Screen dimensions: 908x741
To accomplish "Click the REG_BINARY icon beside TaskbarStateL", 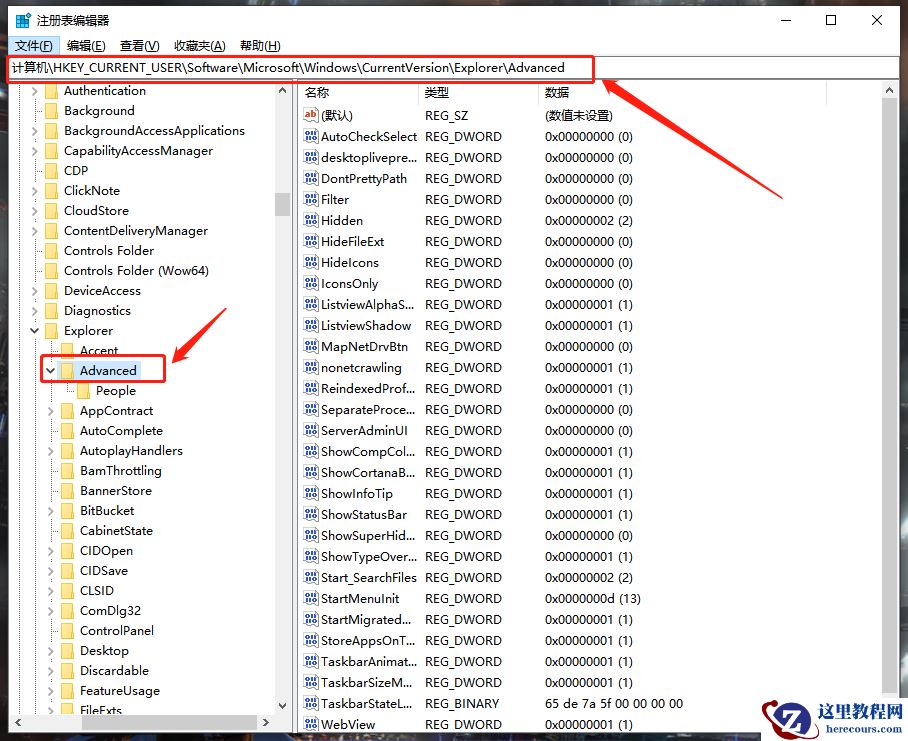I will [311, 703].
